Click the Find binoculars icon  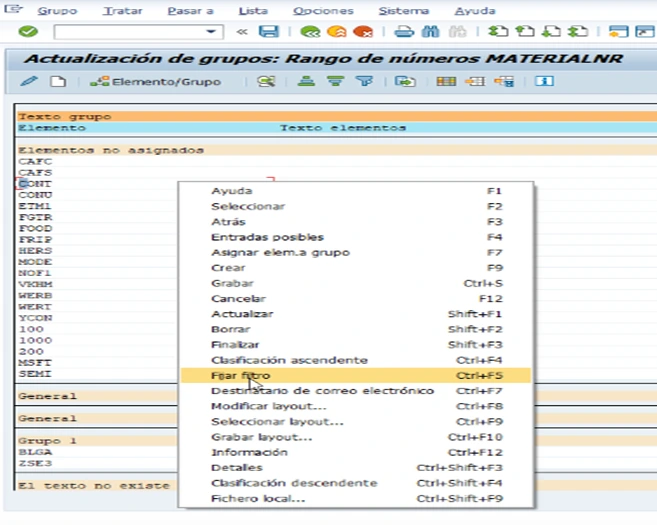click(x=430, y=31)
